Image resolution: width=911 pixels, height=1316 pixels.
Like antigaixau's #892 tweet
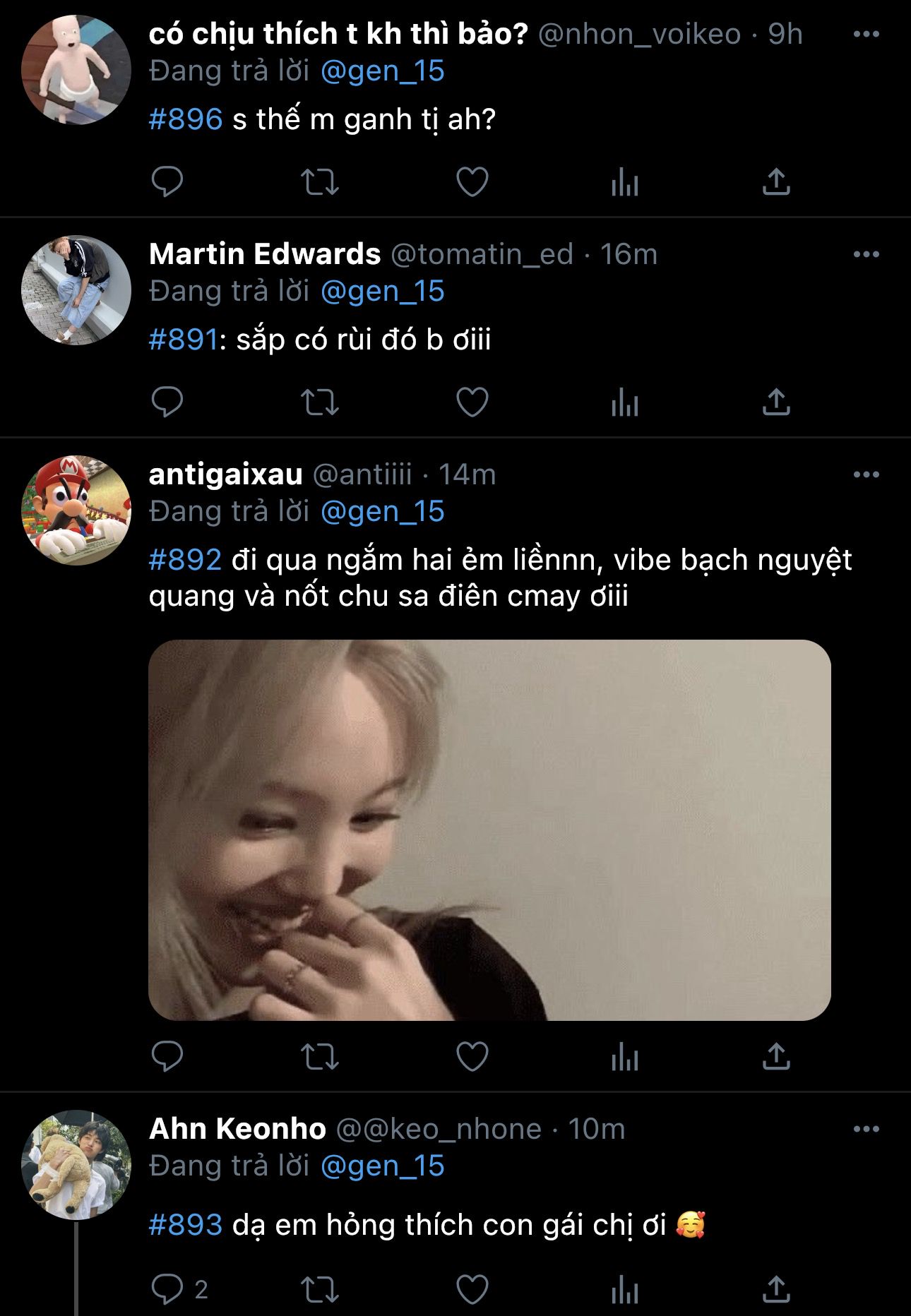pos(472,1057)
